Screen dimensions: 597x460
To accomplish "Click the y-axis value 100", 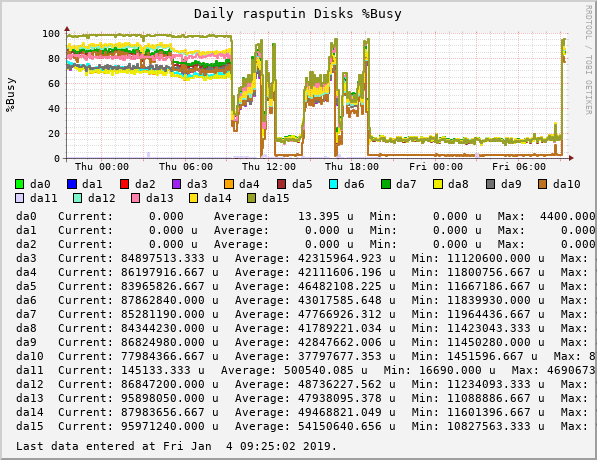I will tap(51, 34).
